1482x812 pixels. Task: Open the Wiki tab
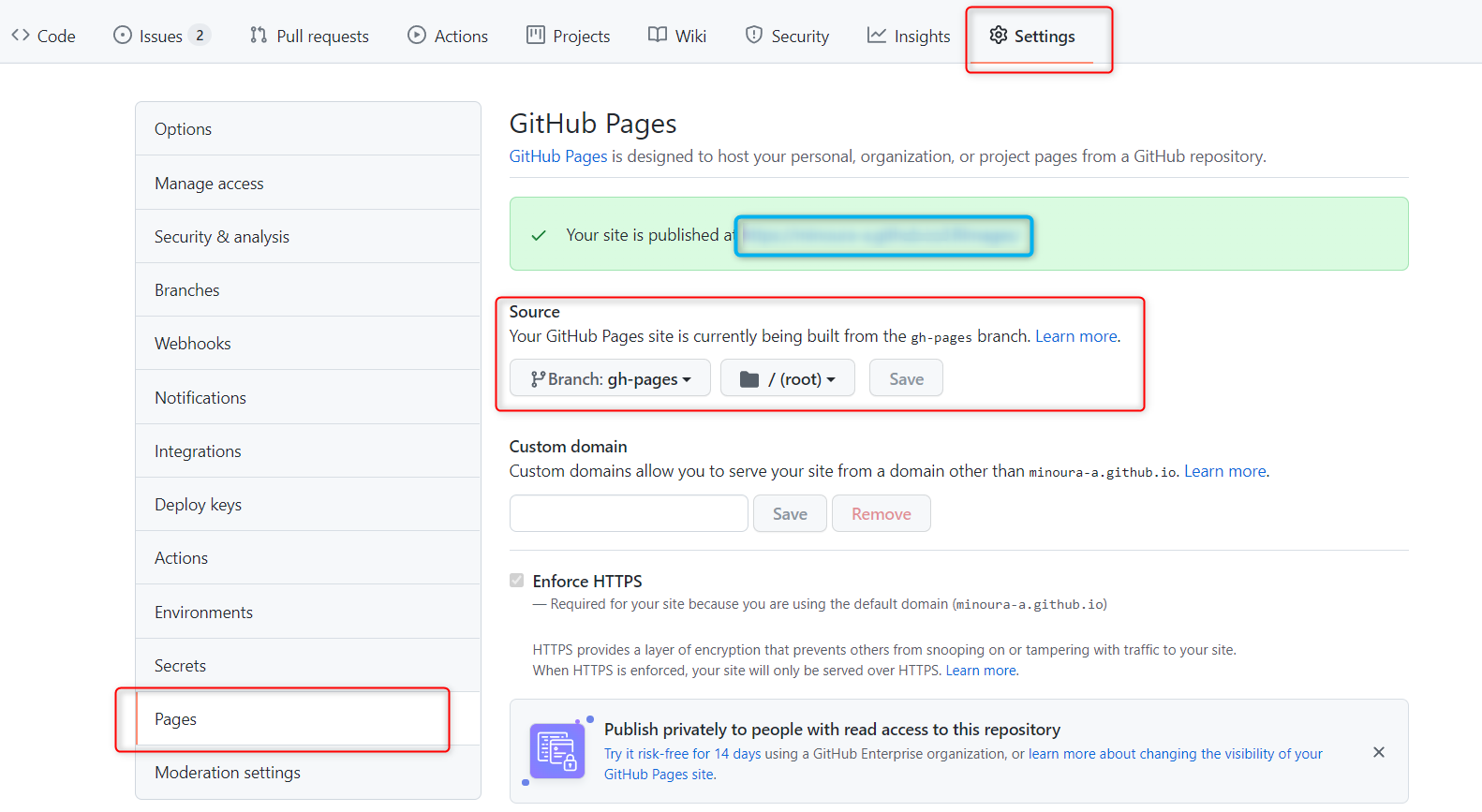click(677, 36)
